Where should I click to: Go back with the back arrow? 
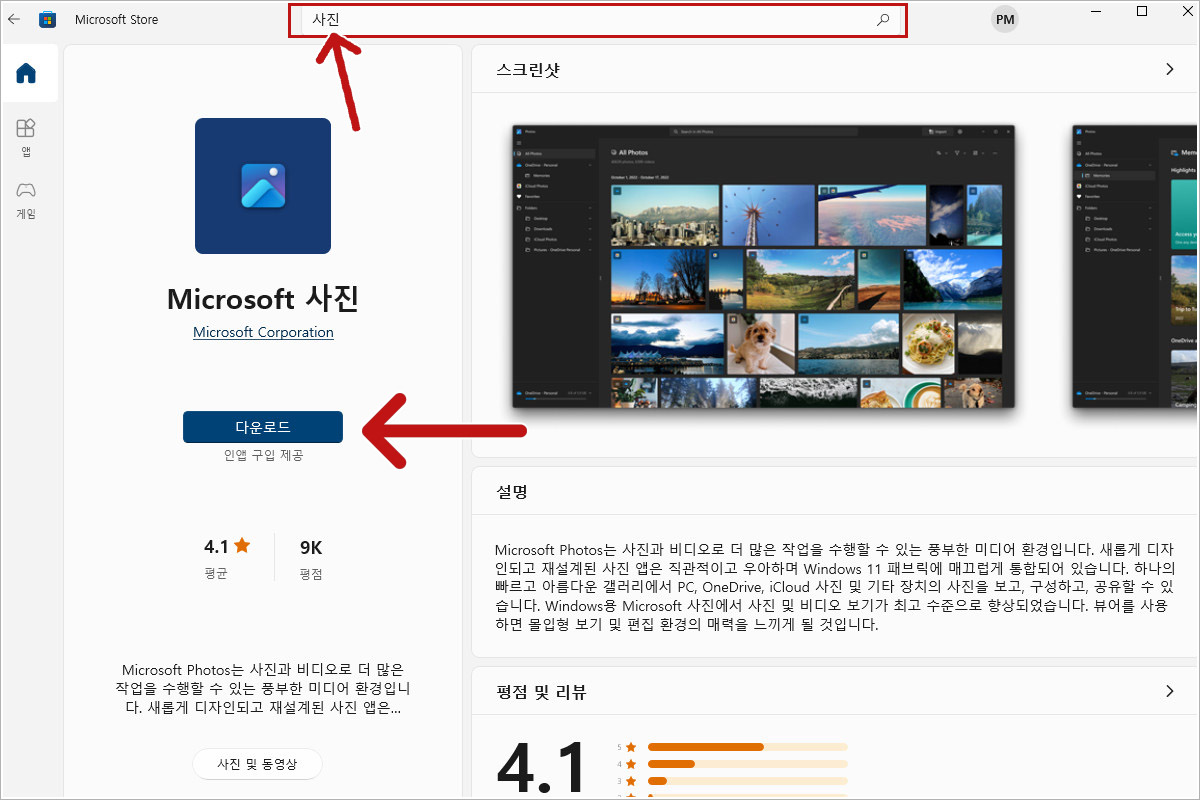click(x=14, y=19)
